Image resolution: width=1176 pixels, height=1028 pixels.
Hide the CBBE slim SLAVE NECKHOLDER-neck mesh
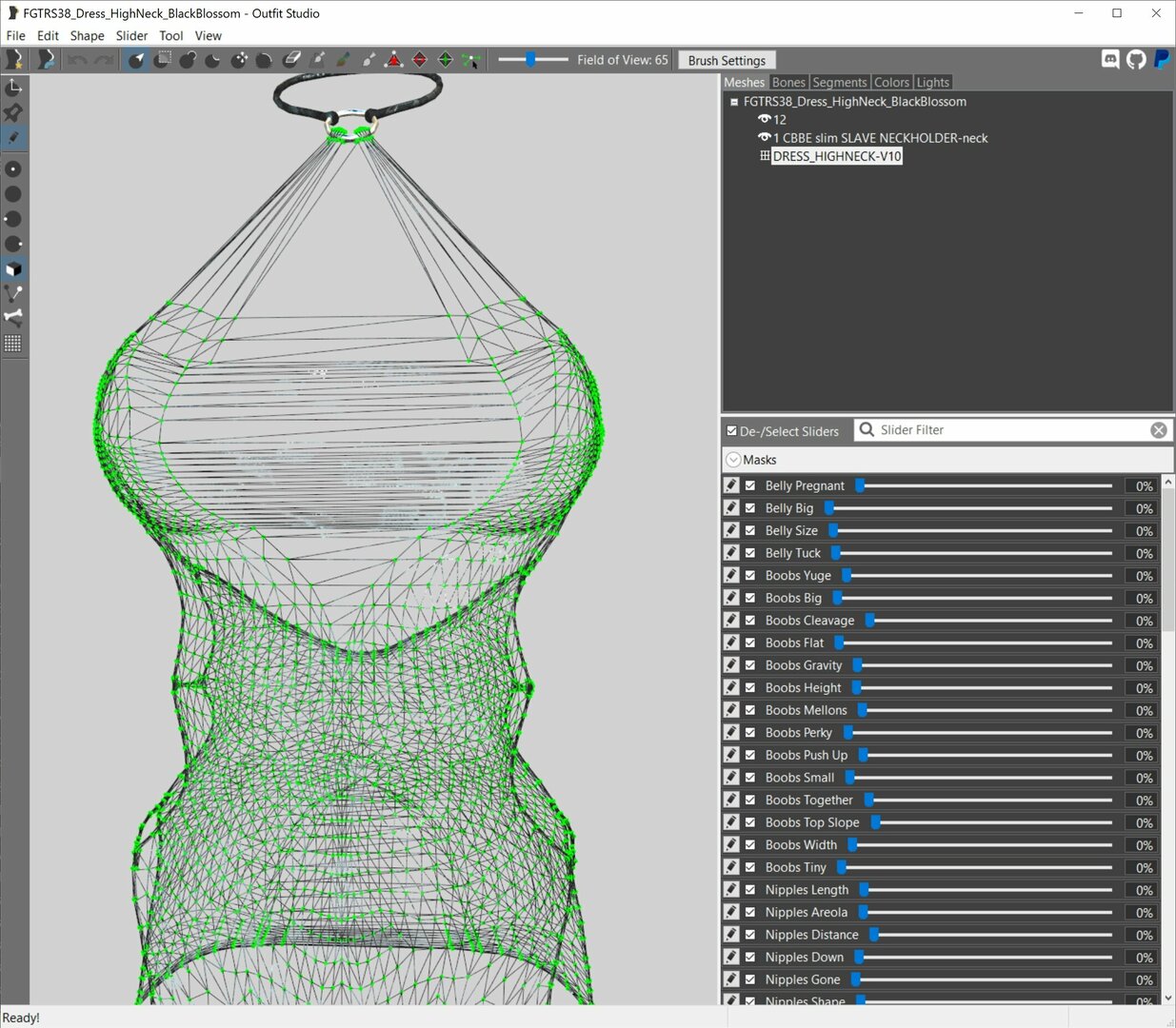[x=764, y=137]
